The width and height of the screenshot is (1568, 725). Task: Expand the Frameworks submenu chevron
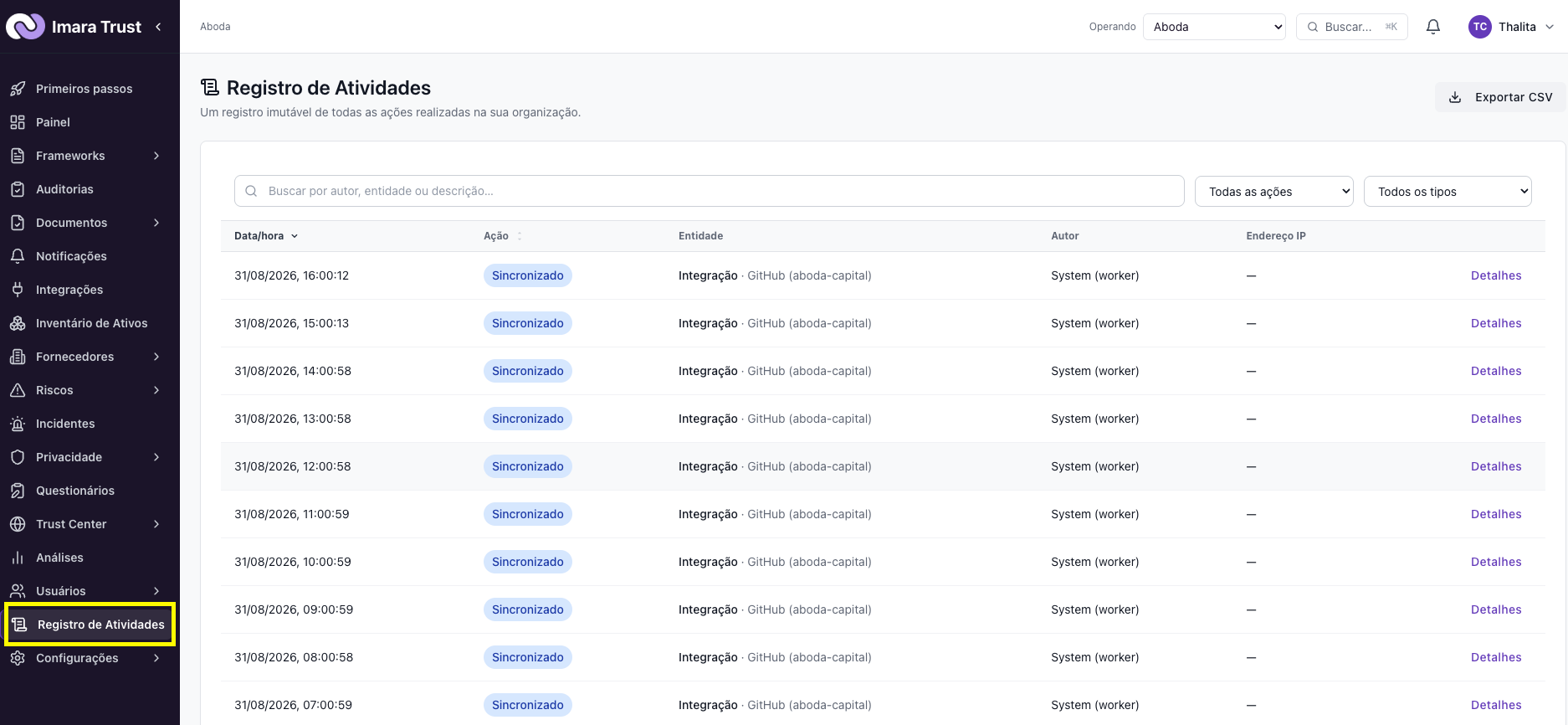point(156,156)
